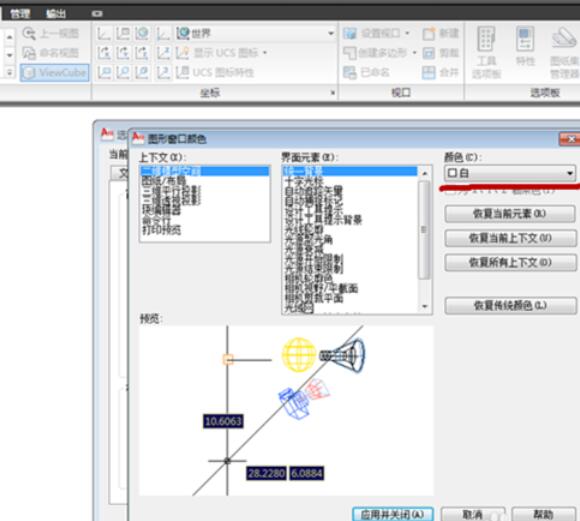Click 界面元素 list scroll up arrow
The width and height of the screenshot is (580, 521).
[425, 173]
